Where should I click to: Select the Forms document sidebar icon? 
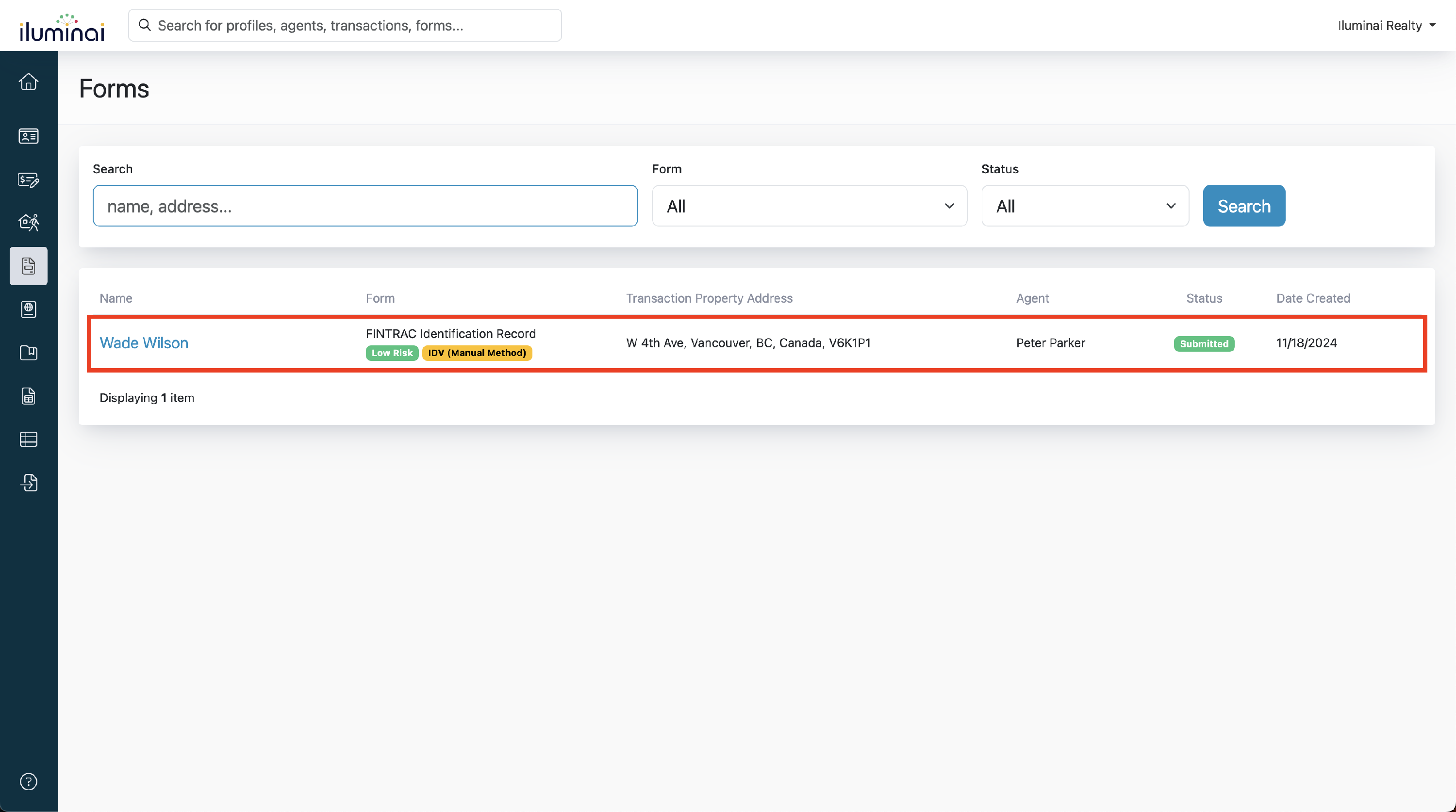tap(28, 266)
